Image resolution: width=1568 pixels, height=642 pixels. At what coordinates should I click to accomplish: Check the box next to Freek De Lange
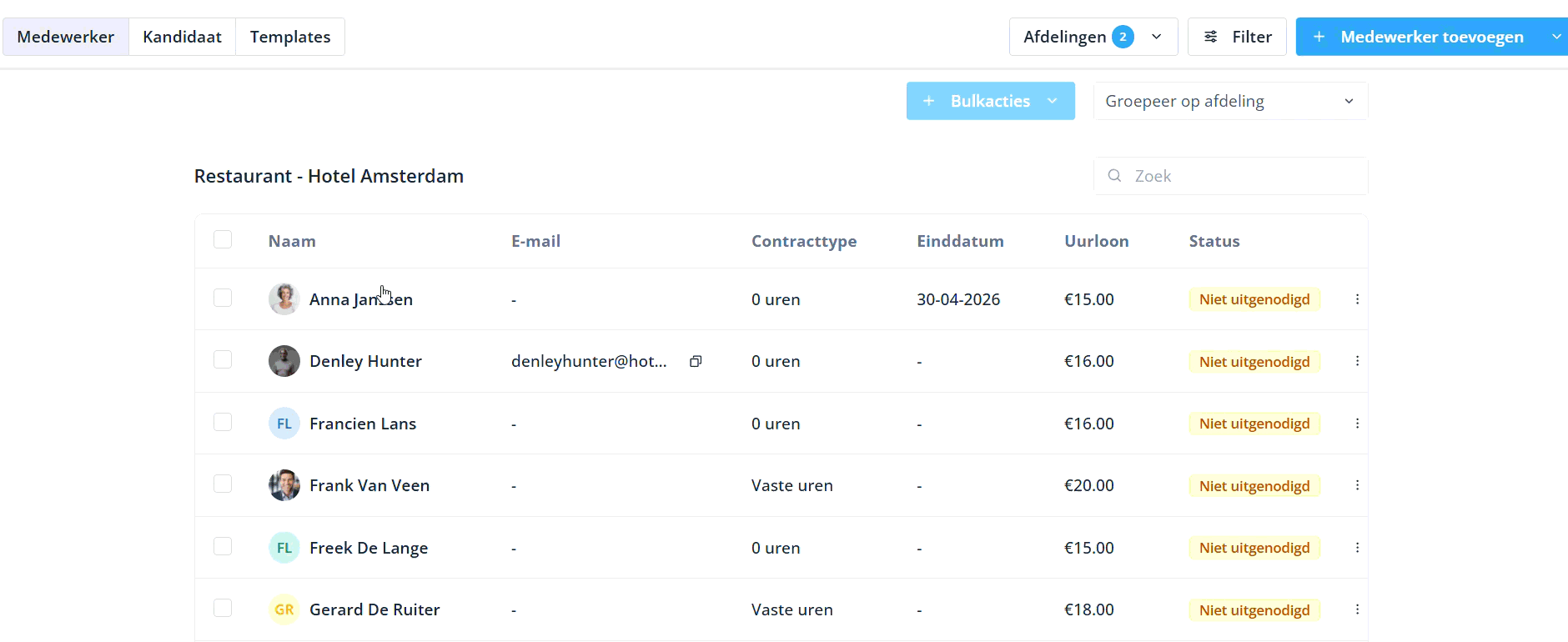[x=223, y=547]
